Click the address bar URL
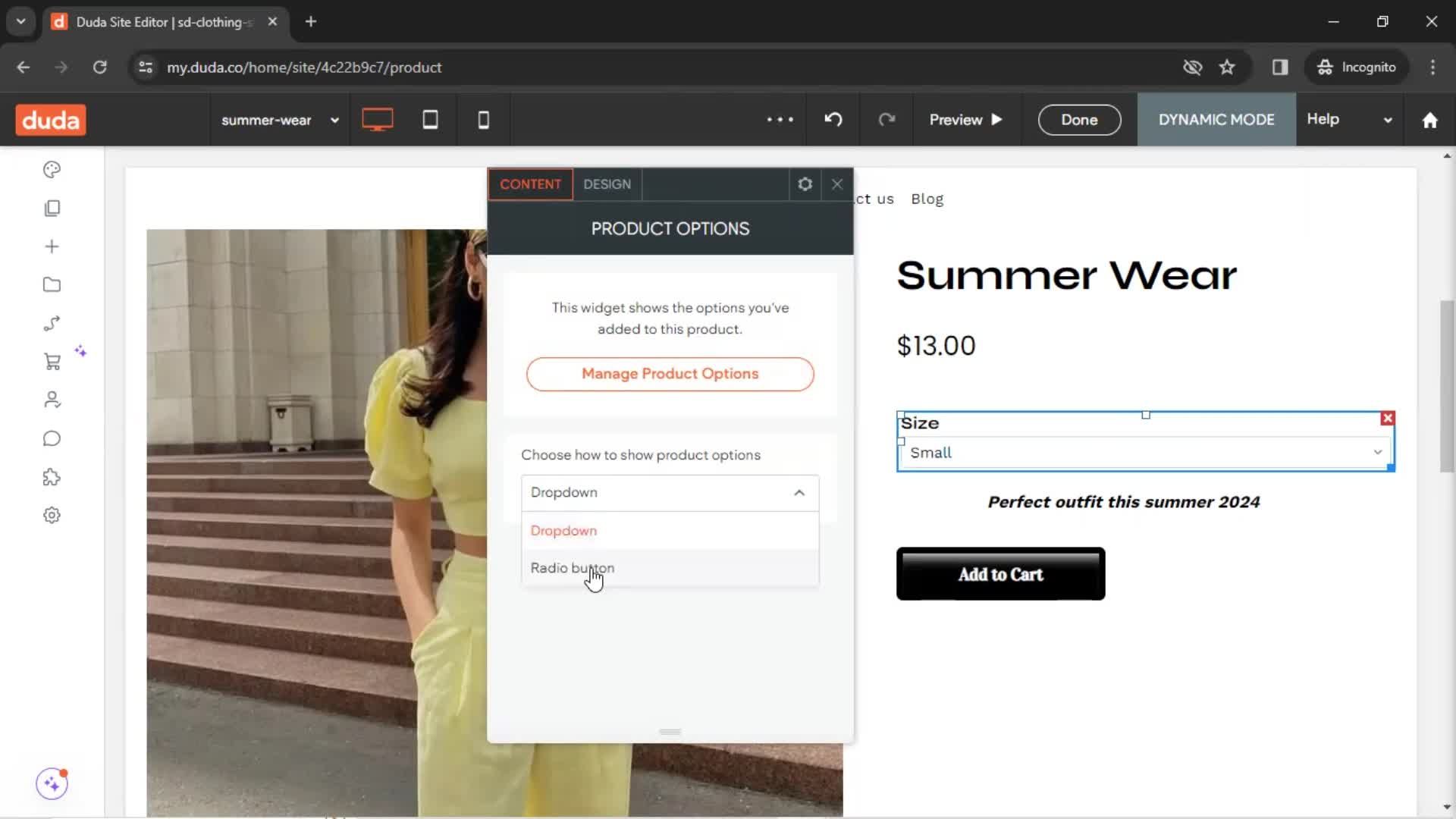 (x=304, y=67)
